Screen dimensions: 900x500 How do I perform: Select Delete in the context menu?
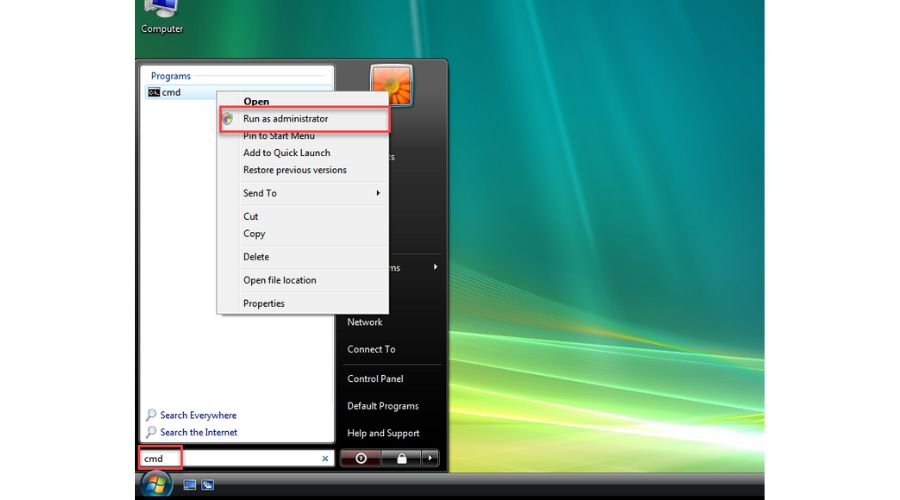point(302,257)
